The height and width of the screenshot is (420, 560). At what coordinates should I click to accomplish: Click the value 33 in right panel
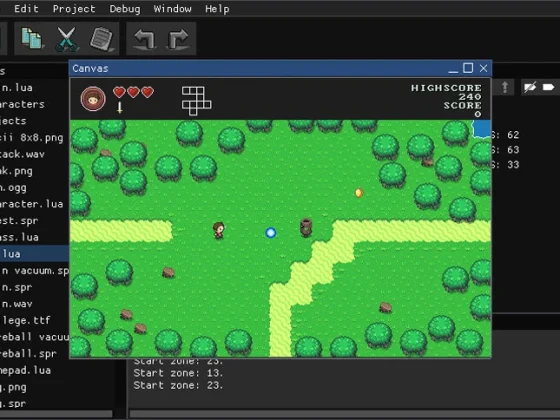coord(513,165)
